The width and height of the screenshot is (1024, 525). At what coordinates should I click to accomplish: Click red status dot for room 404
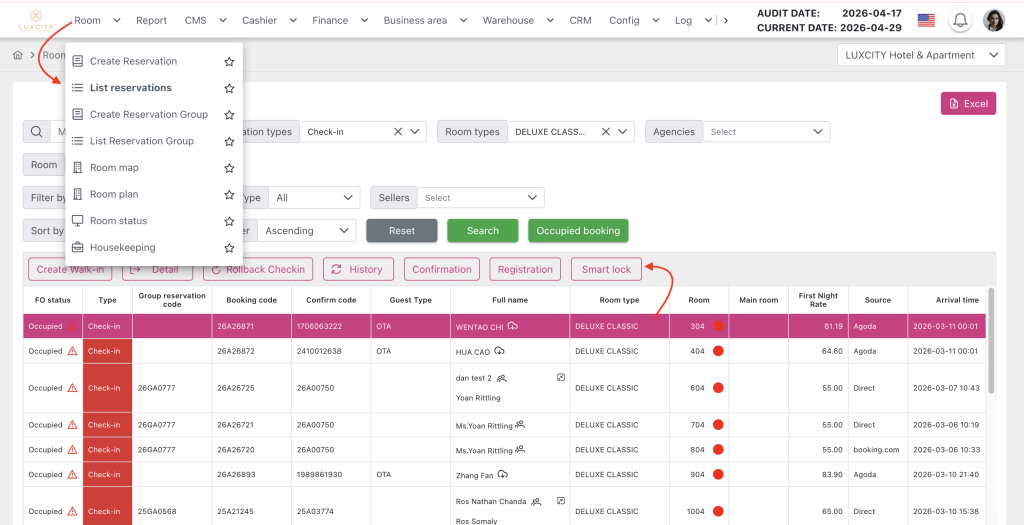click(x=718, y=351)
